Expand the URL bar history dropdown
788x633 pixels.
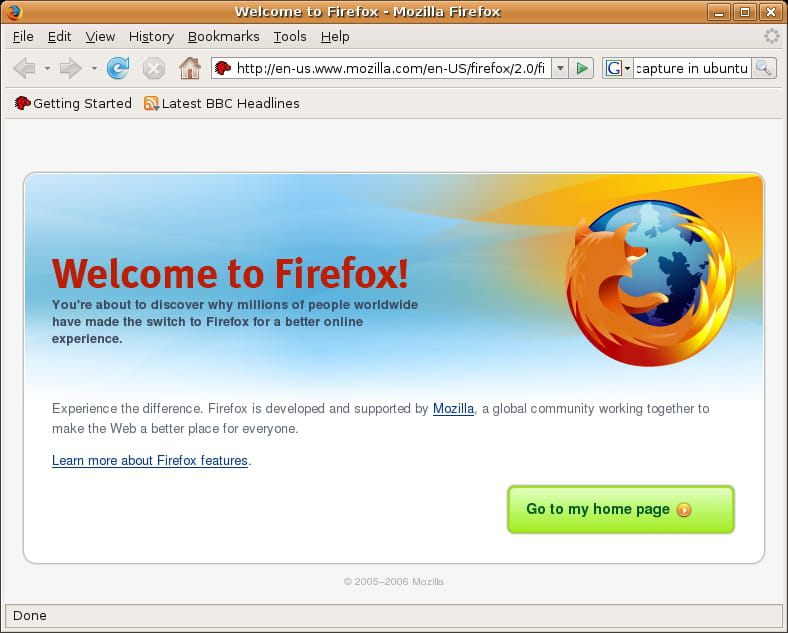point(560,68)
